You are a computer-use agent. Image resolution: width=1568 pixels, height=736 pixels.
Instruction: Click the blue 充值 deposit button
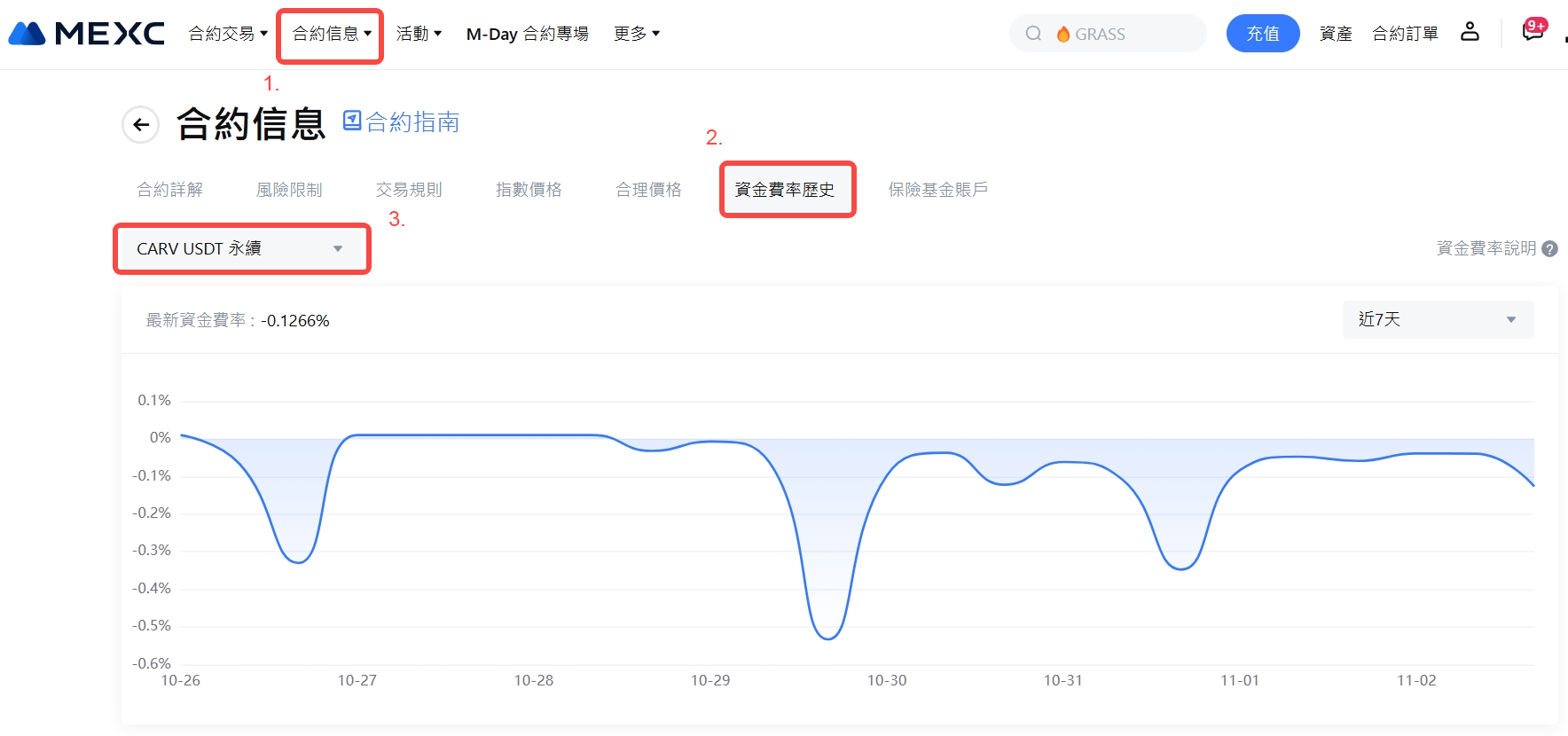(1262, 34)
